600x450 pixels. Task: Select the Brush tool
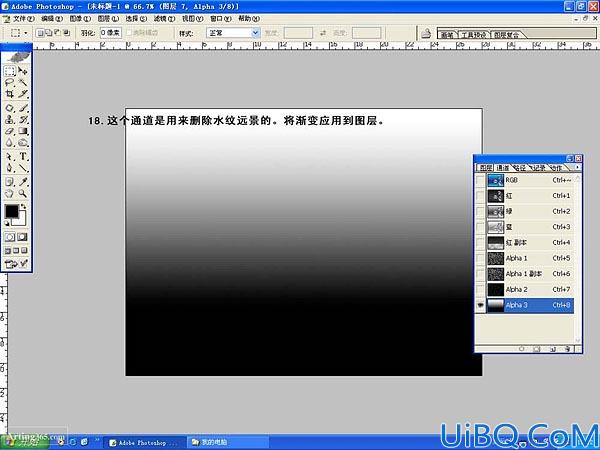point(23,108)
